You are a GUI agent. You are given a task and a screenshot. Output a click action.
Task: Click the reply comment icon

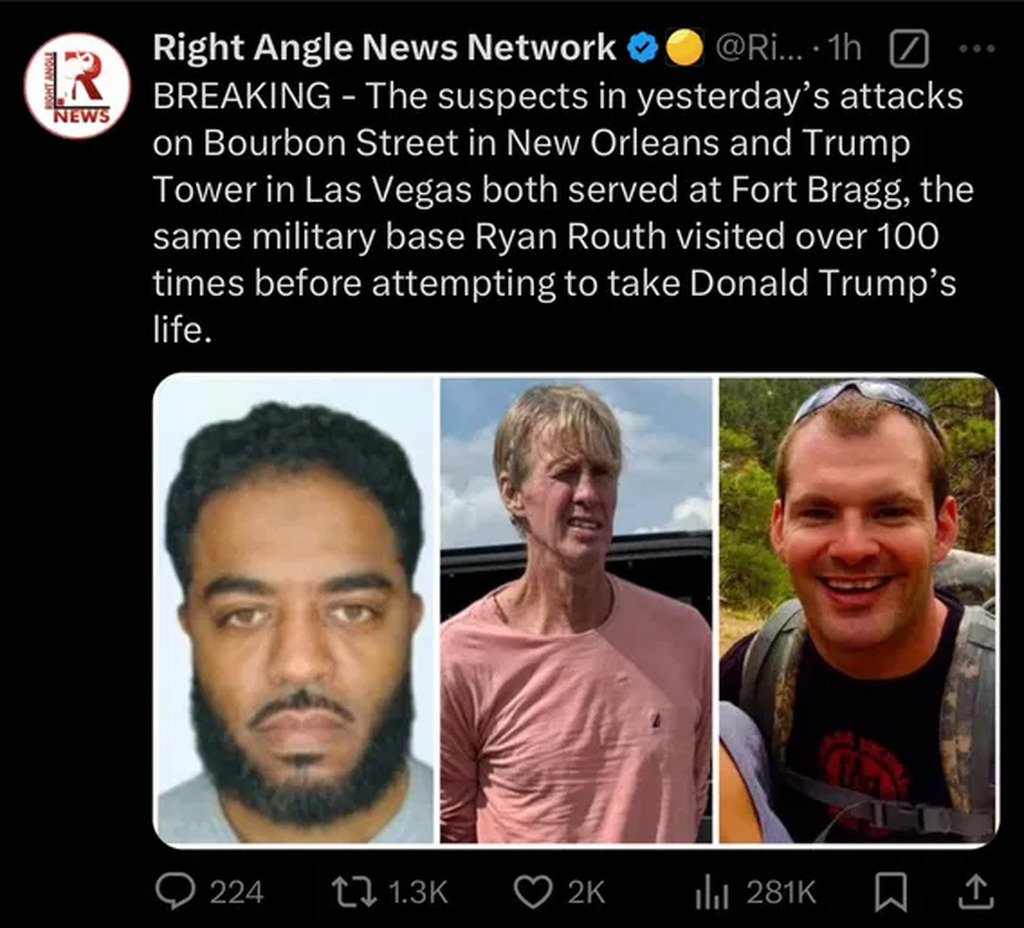175,892
